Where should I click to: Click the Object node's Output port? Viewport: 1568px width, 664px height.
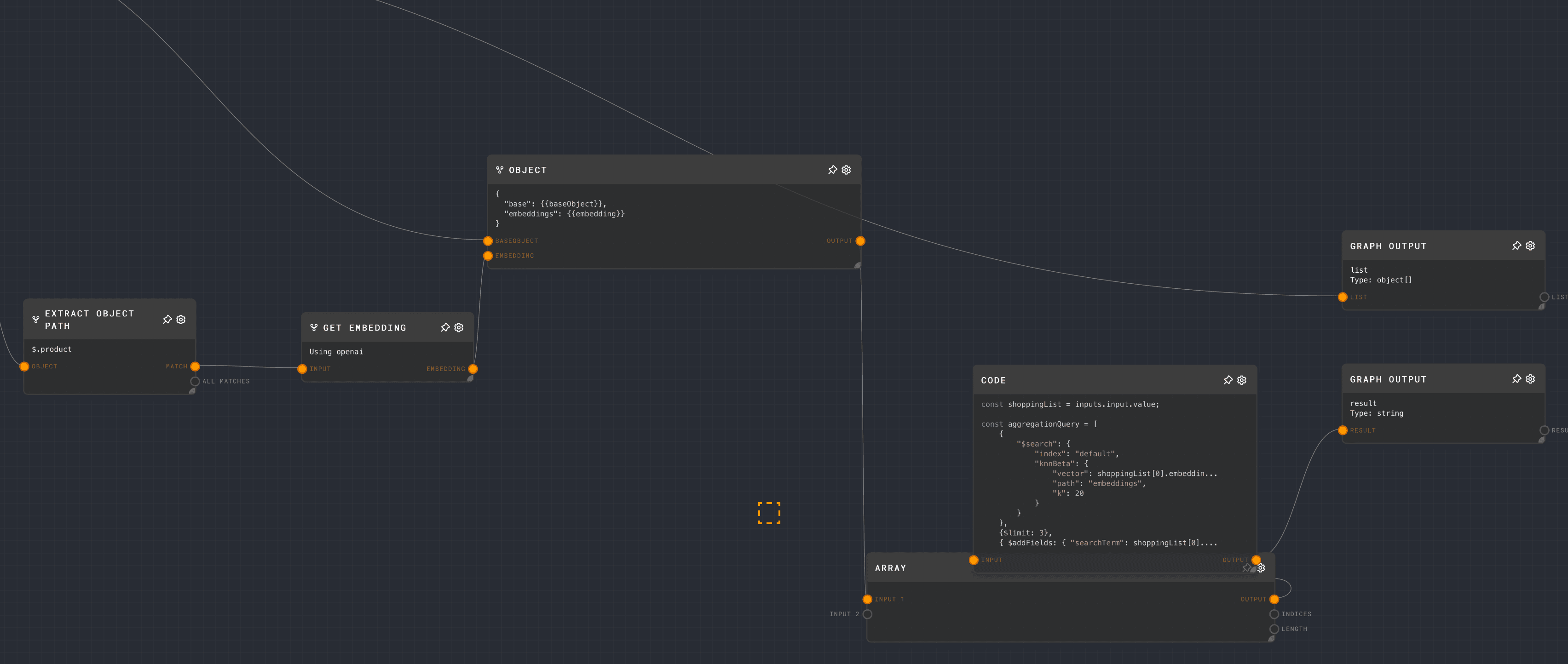(860, 241)
